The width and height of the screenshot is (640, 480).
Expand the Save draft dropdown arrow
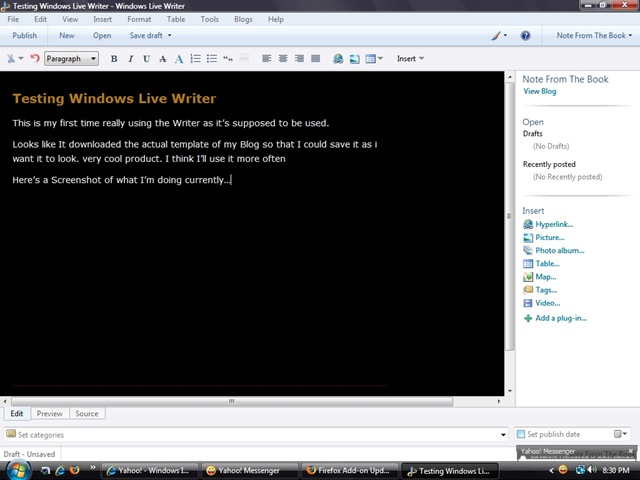(169, 36)
